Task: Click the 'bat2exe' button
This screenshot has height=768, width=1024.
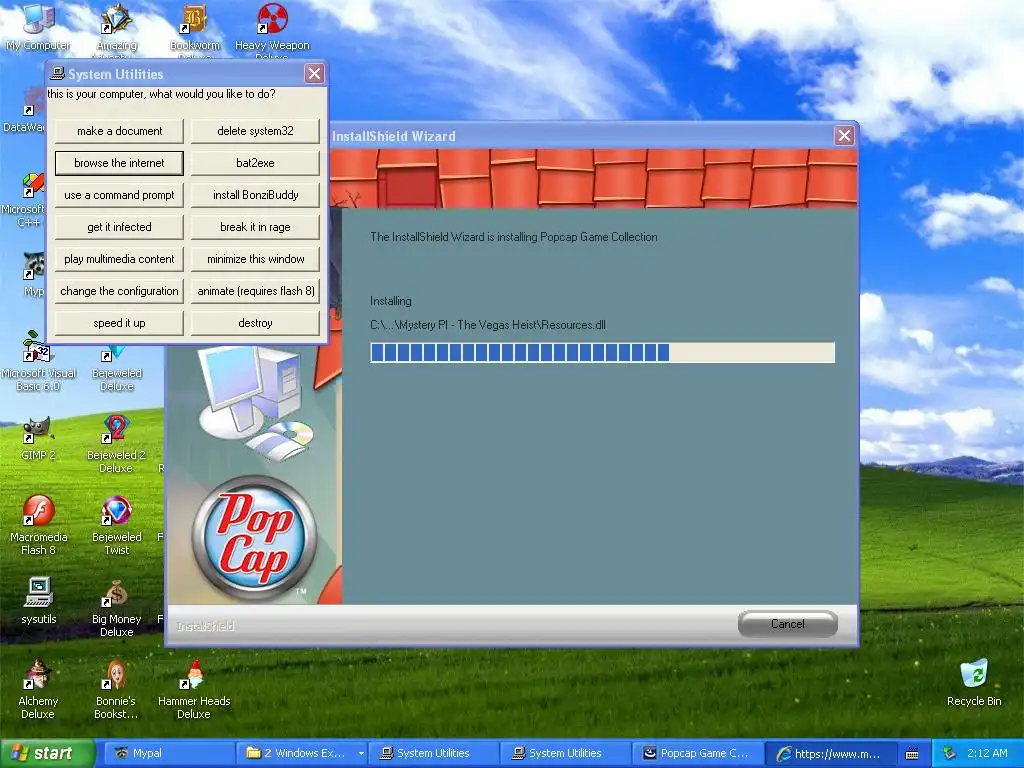Action: 255,163
